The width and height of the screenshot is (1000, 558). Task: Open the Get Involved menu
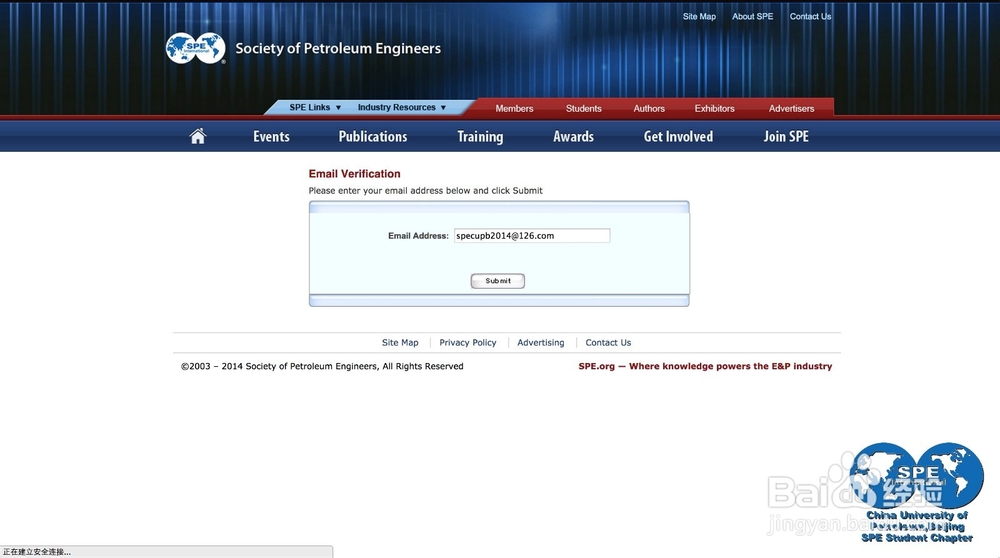click(x=678, y=136)
